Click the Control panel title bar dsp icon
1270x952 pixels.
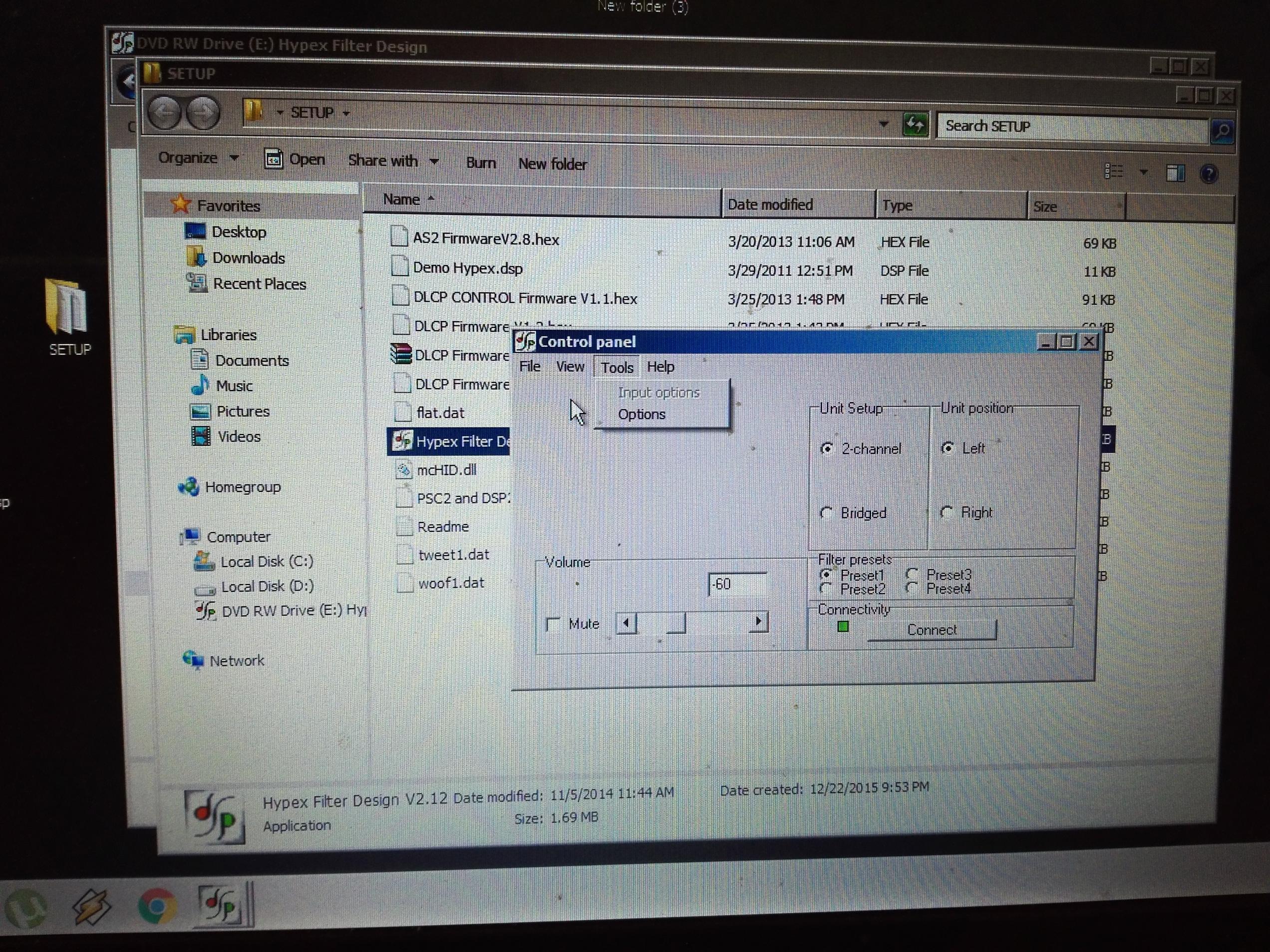[525, 341]
